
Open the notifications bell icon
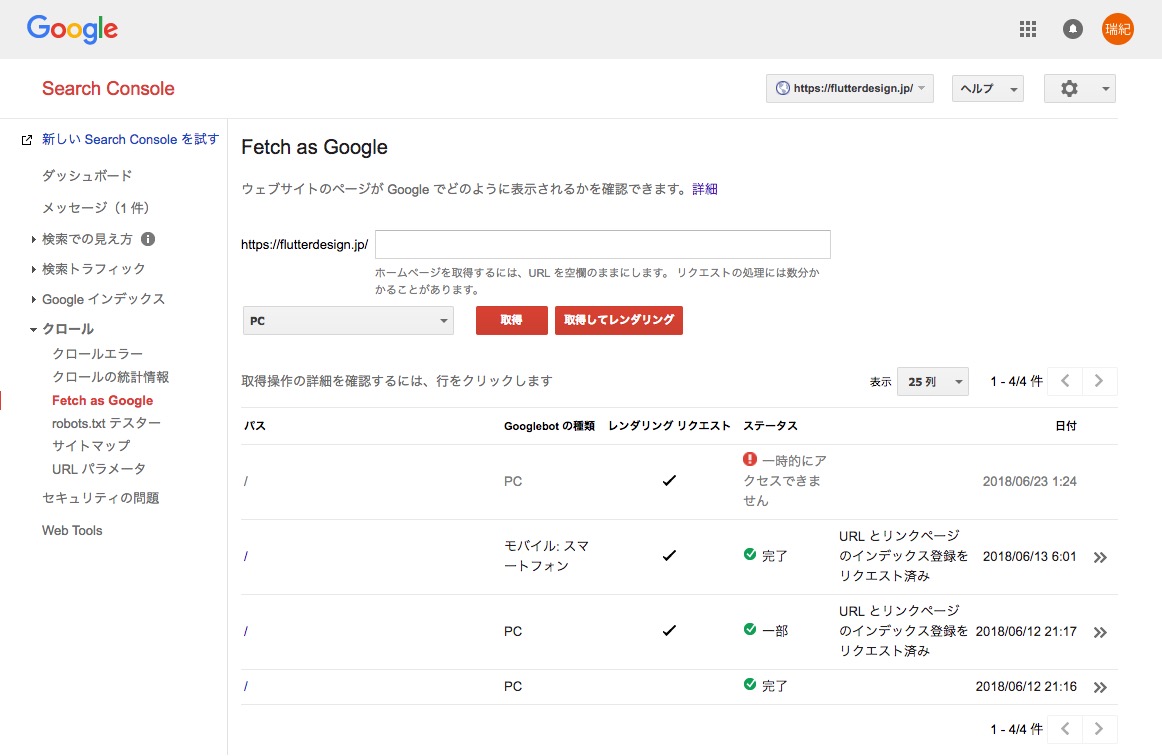[1072, 29]
